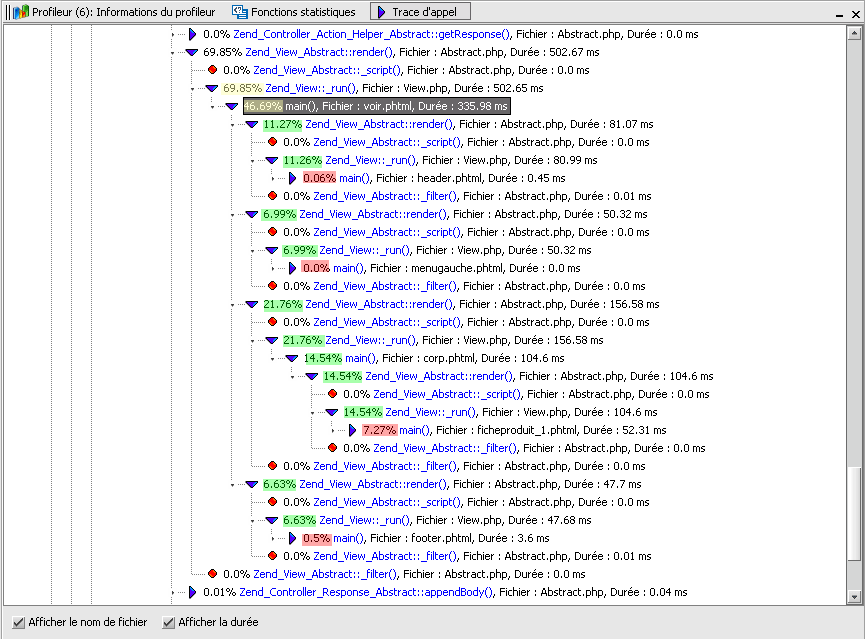This screenshot has width=865, height=639.
Task: Click scrollbar up arrow
Action: [854, 34]
